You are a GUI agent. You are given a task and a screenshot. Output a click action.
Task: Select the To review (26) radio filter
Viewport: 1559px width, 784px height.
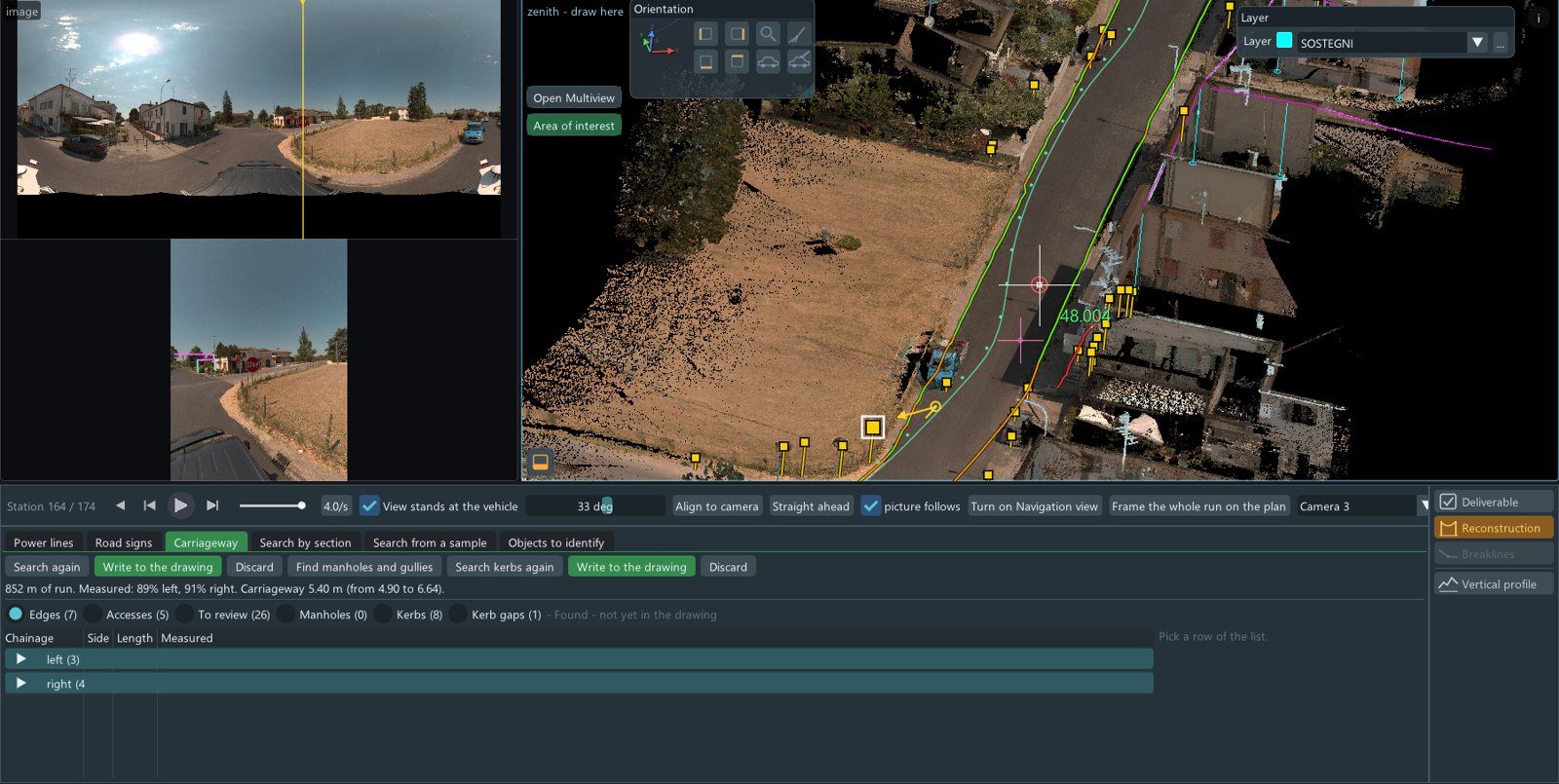[184, 615]
